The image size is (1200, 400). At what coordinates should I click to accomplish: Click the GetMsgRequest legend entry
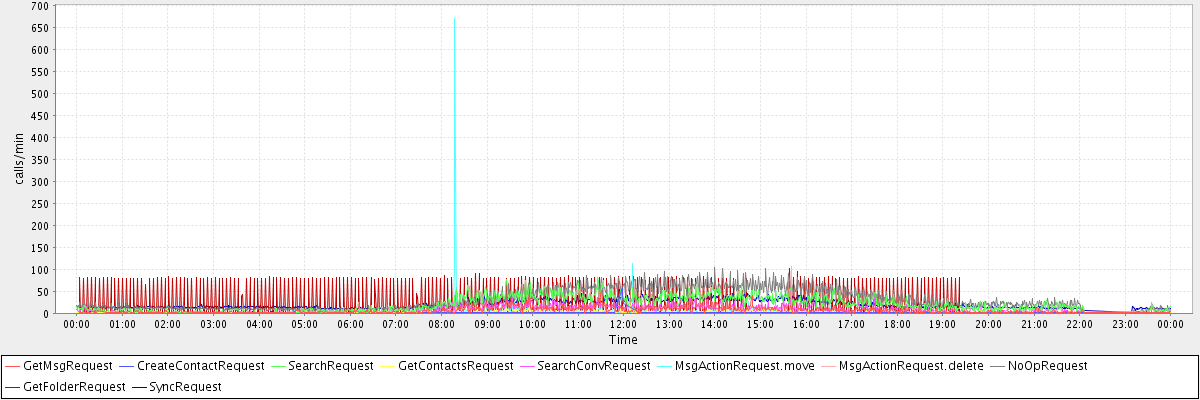click(64, 366)
